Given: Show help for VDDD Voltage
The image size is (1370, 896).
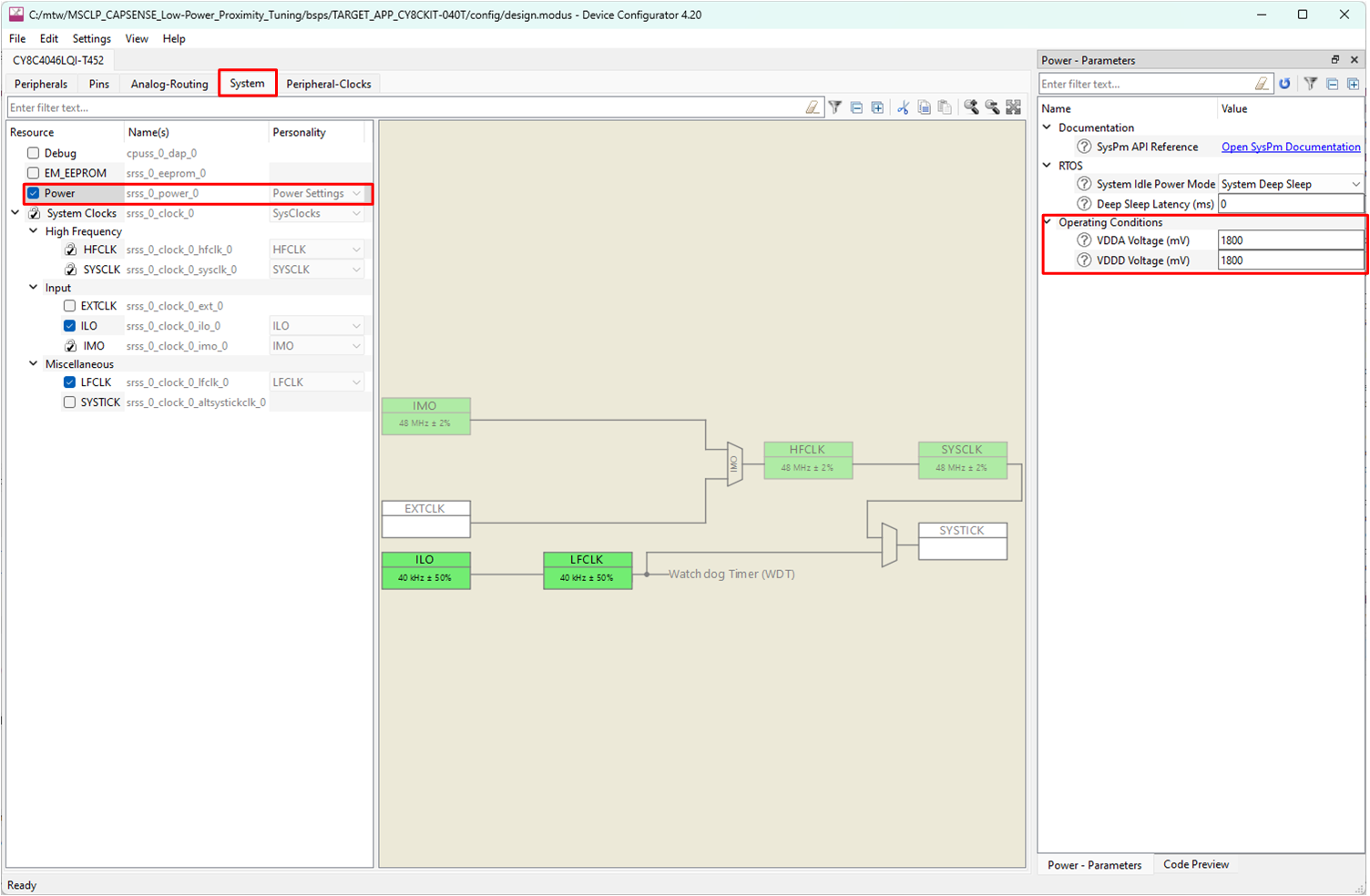Looking at the screenshot, I should point(1084,260).
